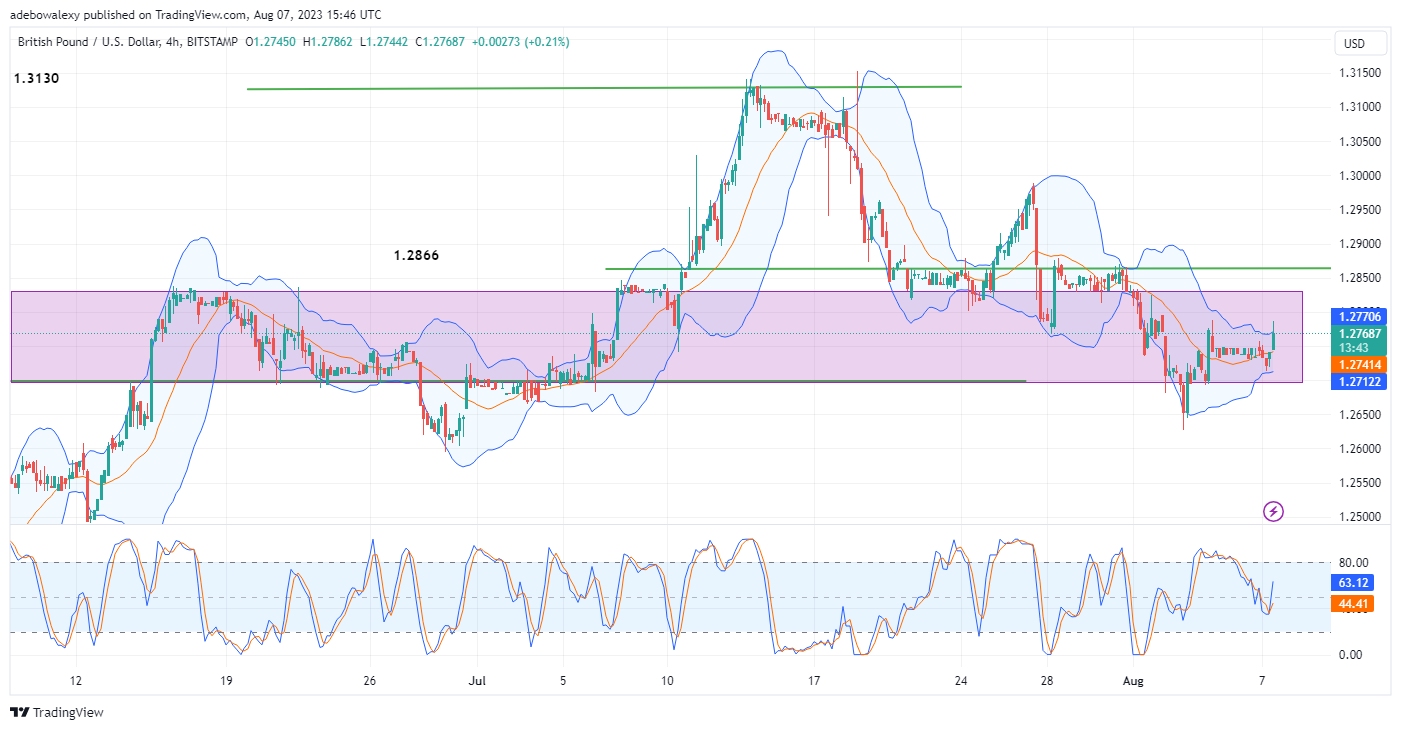Click the 1.2866 level annotation
This screenshot has width=1401, height=730.
point(416,255)
